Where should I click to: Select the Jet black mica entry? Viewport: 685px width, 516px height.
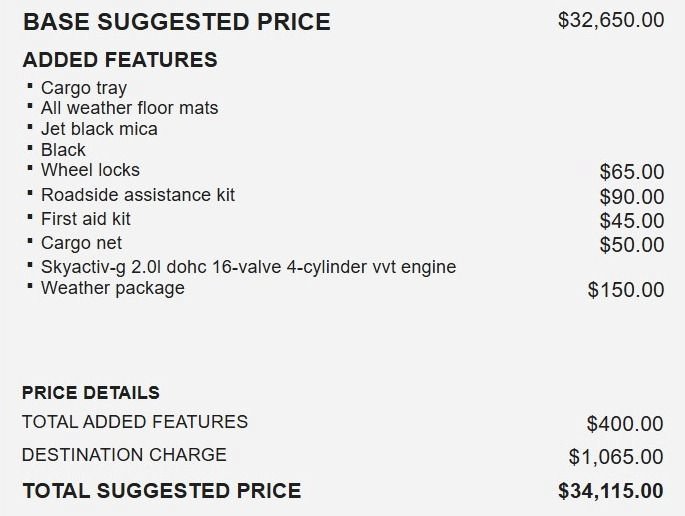click(x=99, y=129)
